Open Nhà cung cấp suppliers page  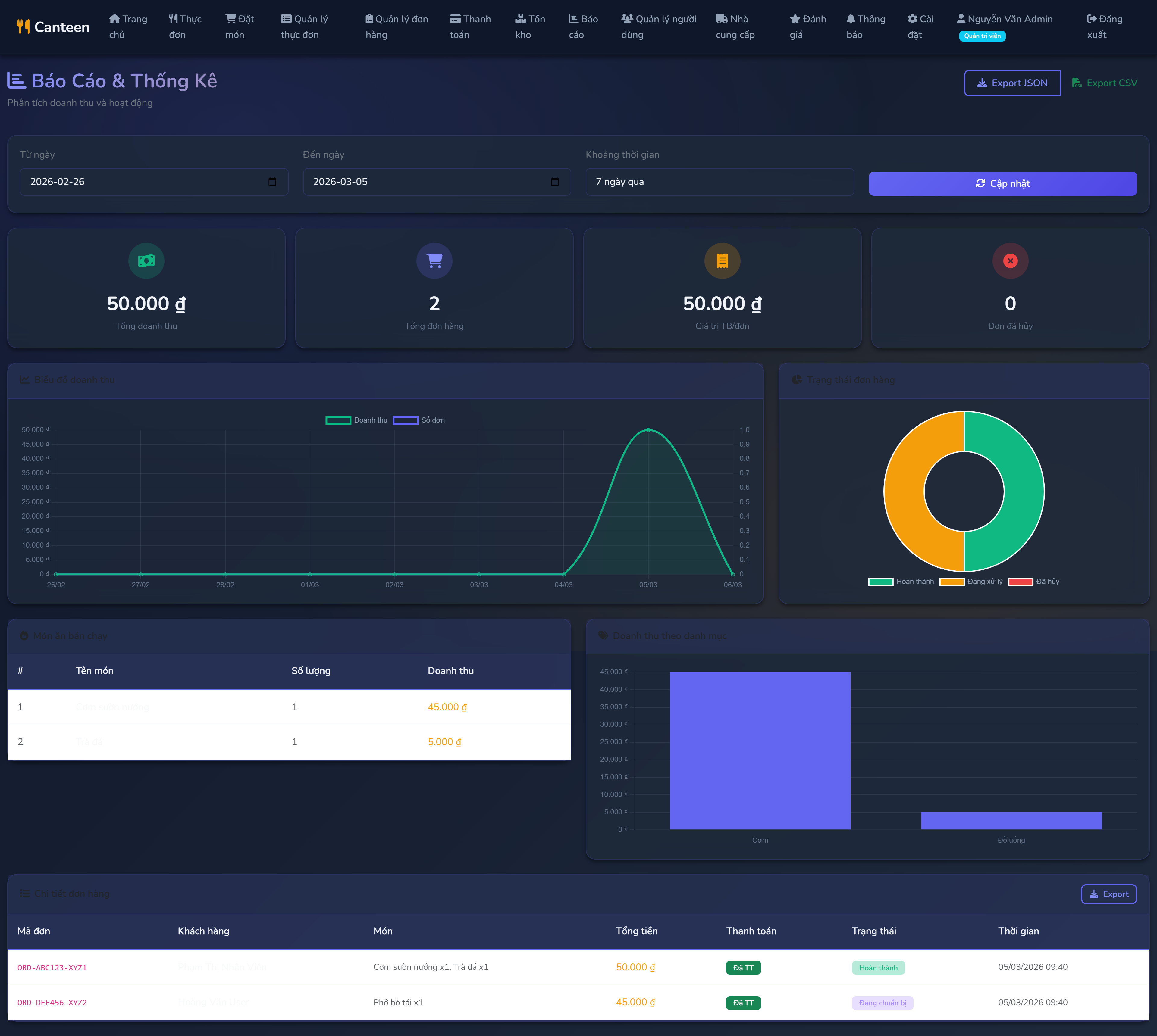coord(735,27)
